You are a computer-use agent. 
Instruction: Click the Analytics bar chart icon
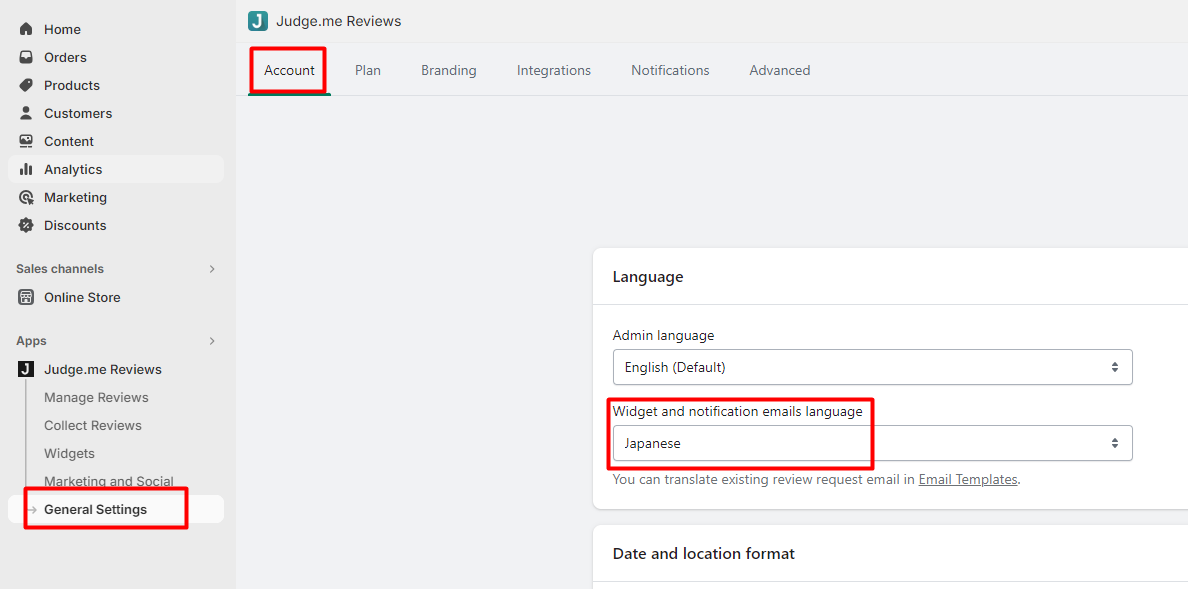pos(26,169)
